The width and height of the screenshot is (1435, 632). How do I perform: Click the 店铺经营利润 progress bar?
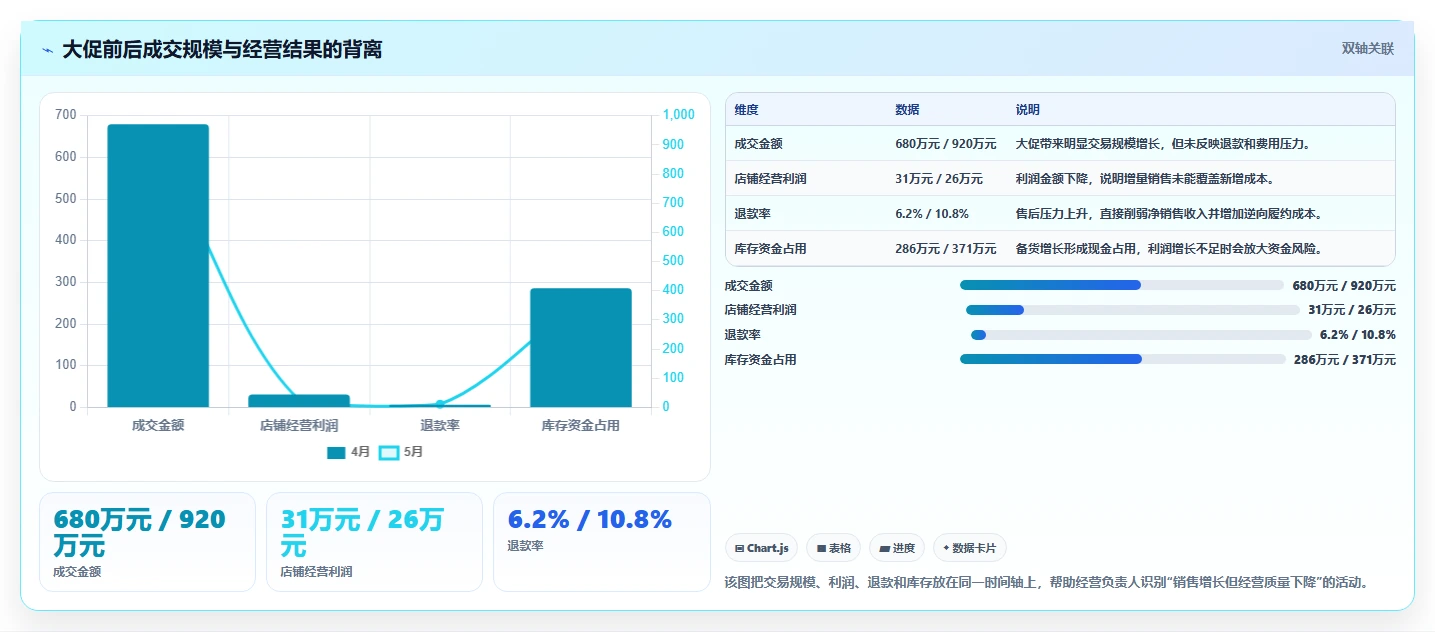tap(1132, 310)
